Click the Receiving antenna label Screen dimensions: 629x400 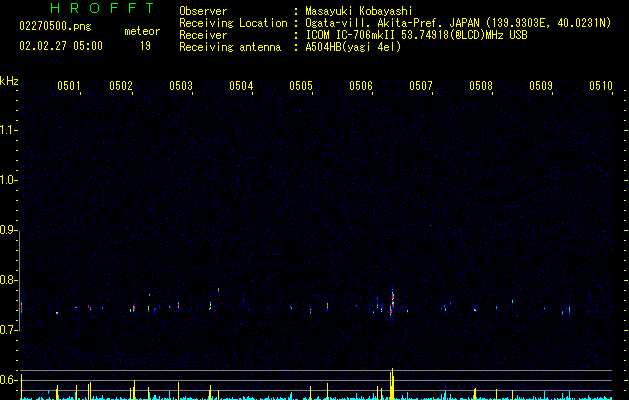click(230, 47)
